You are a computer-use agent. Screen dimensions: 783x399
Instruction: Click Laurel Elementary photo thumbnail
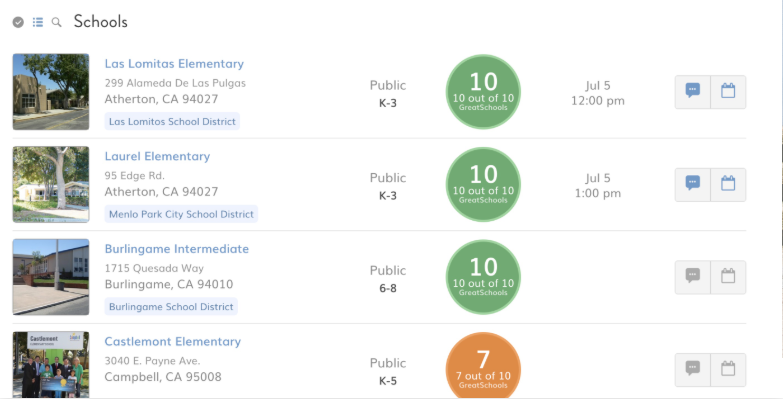click(x=51, y=184)
